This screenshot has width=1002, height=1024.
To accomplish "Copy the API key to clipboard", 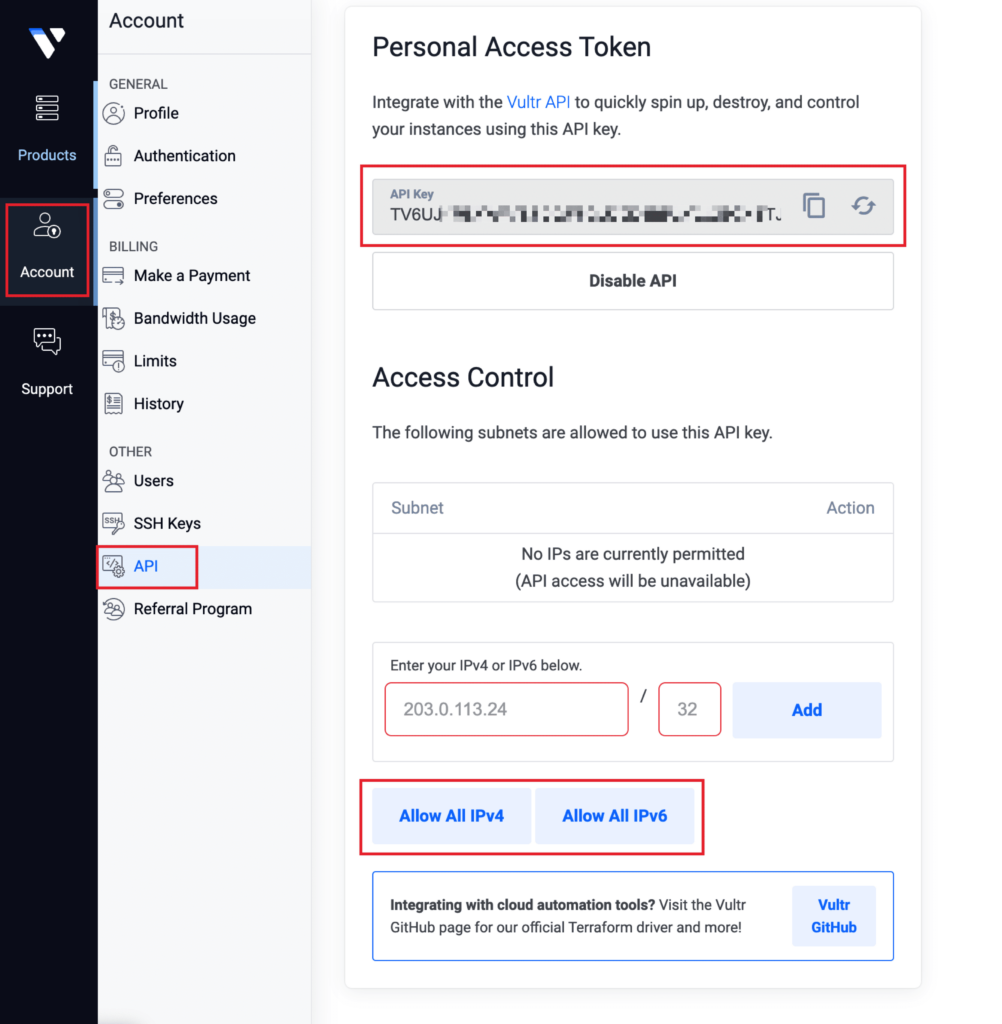I will (814, 205).
